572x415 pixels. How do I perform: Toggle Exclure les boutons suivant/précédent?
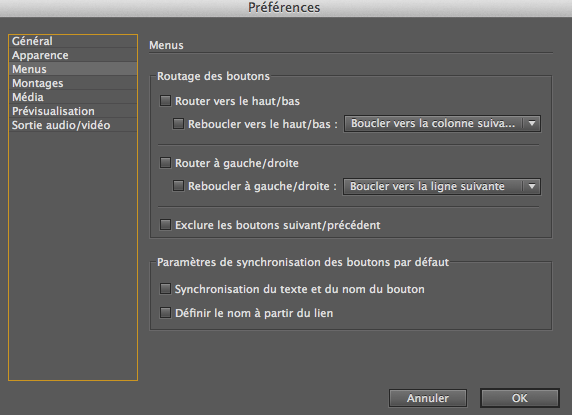click(x=165, y=225)
